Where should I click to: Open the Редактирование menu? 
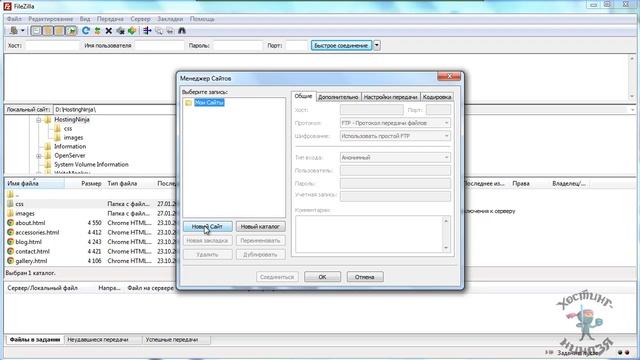(51, 19)
